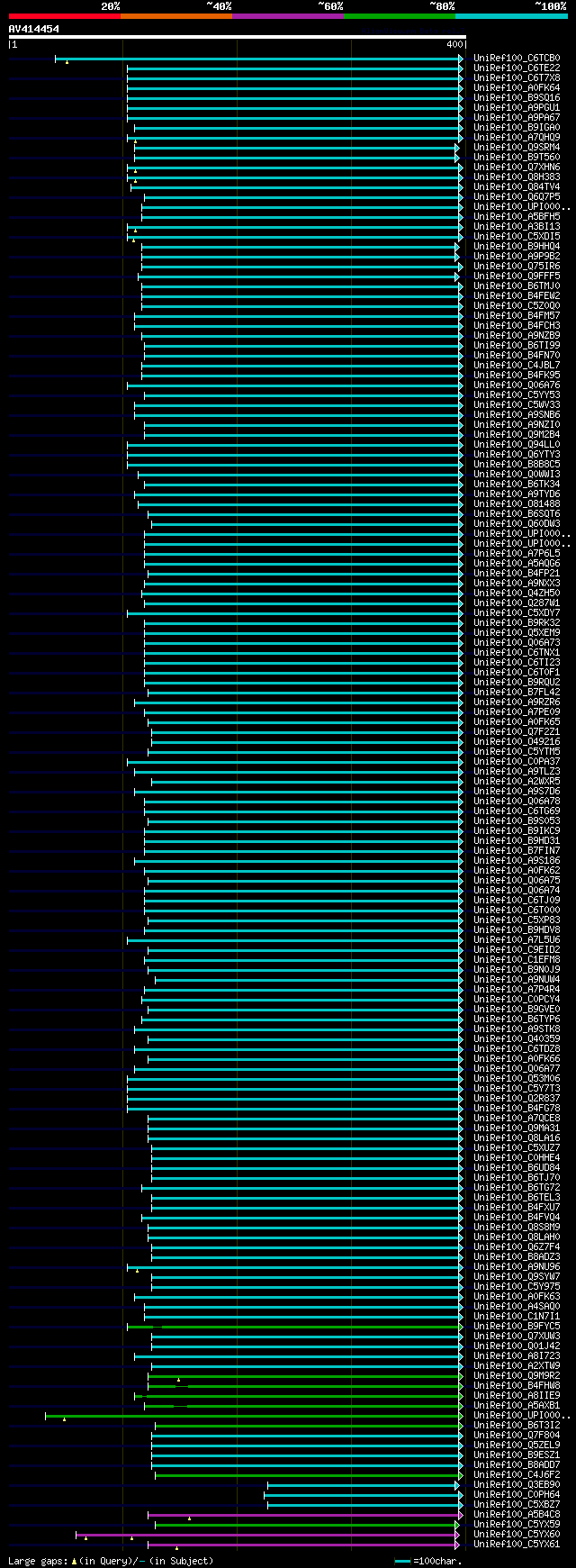Open hit UniRef100_C6TE22
The image size is (576, 1568).
tap(517, 68)
